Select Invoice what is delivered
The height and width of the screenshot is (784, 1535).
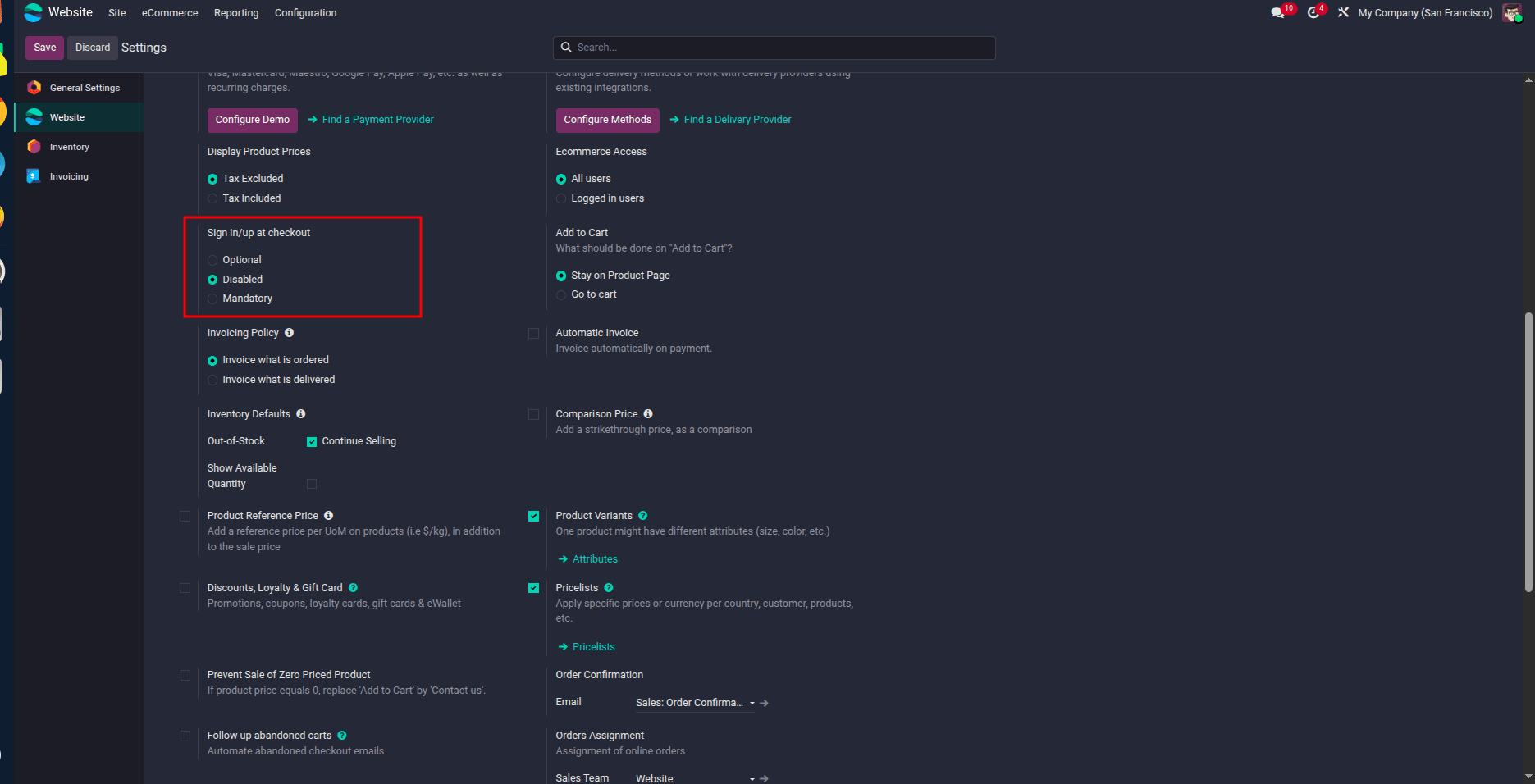tap(212, 380)
